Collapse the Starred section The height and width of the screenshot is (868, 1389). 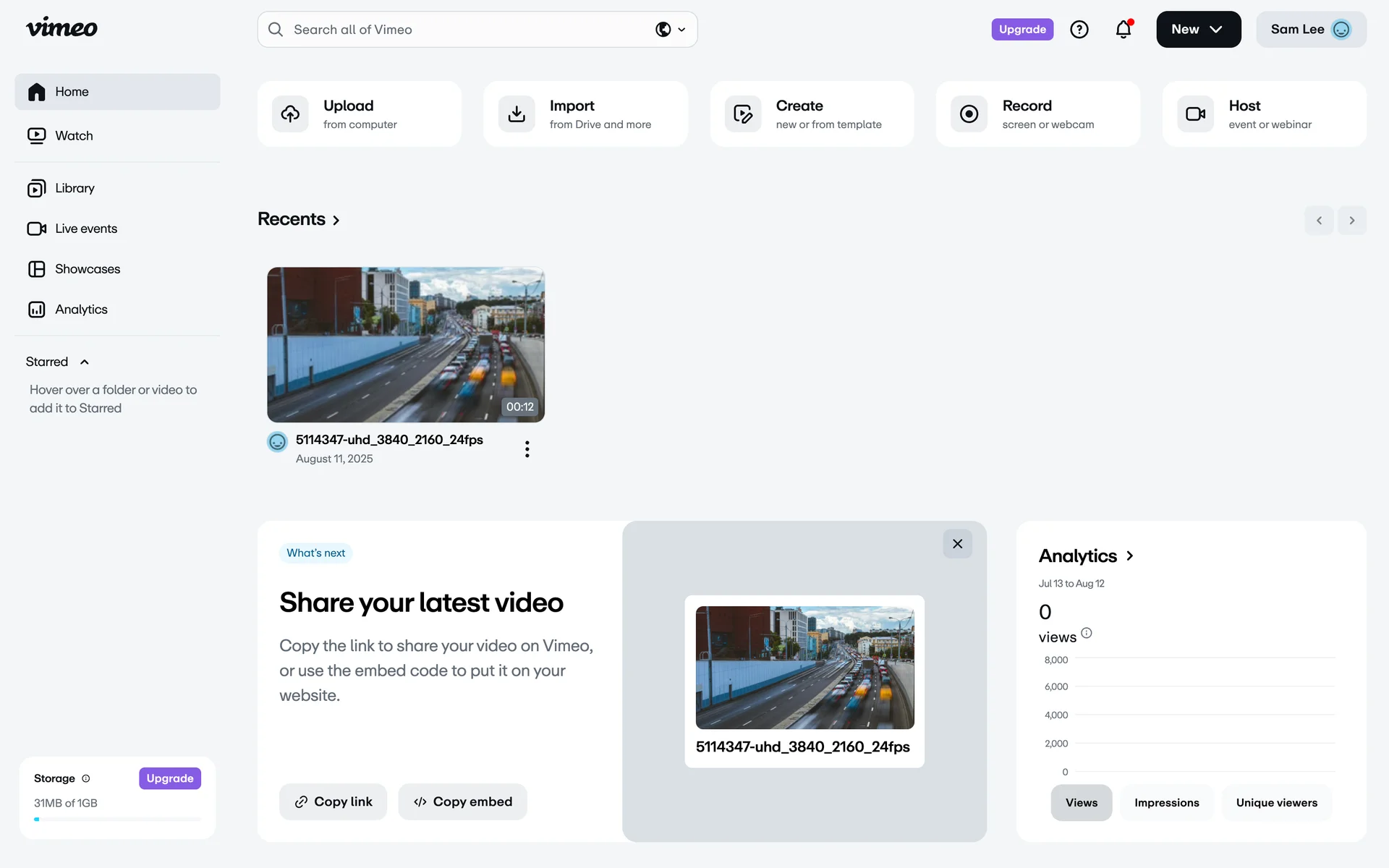[x=85, y=362]
